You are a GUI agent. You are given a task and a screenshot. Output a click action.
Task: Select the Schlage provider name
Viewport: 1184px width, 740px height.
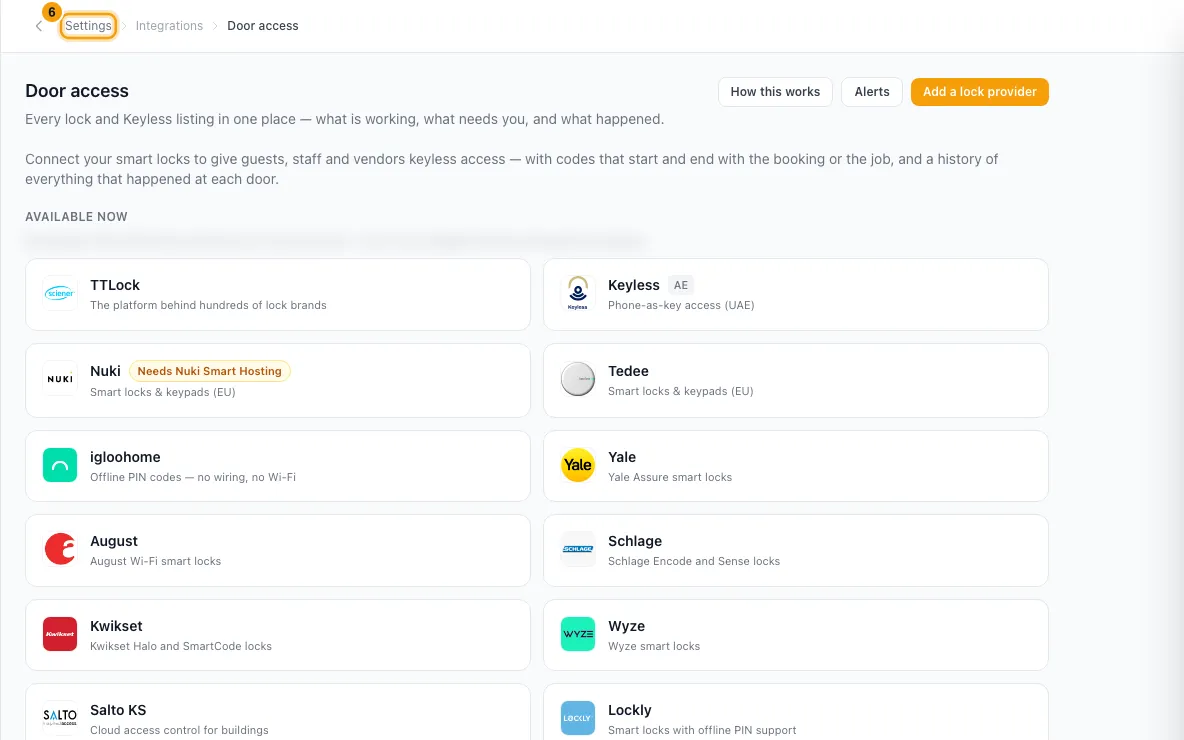coord(635,541)
